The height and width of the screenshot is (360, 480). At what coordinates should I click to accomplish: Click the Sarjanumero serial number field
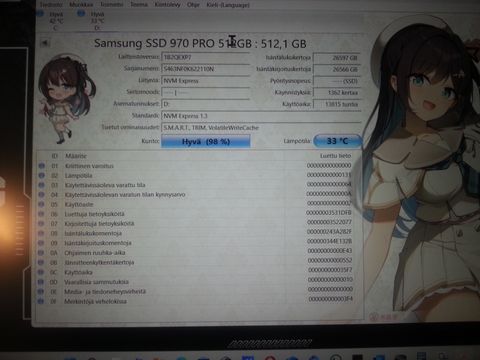(x=205, y=69)
